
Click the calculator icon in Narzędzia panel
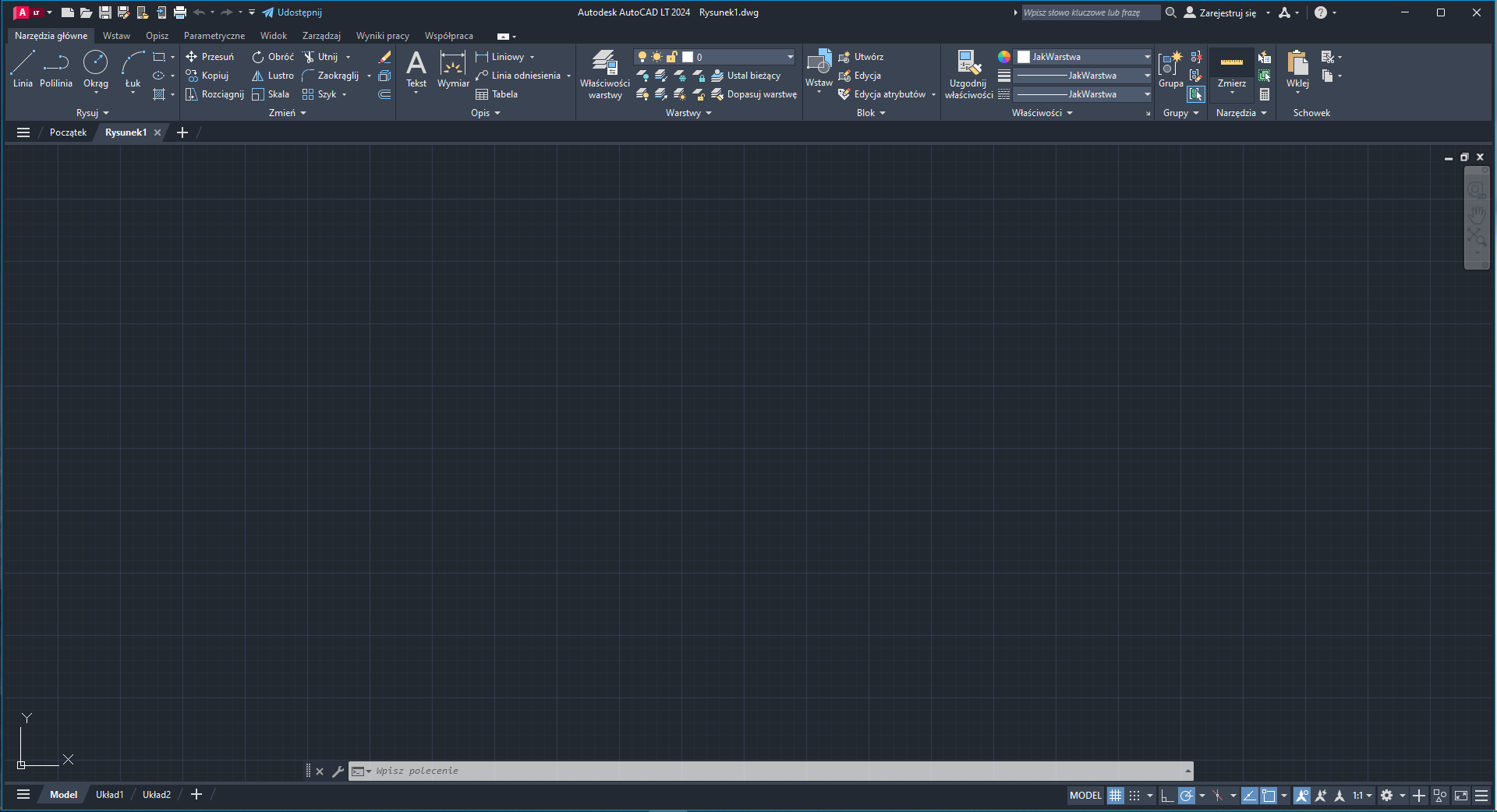[x=1265, y=94]
